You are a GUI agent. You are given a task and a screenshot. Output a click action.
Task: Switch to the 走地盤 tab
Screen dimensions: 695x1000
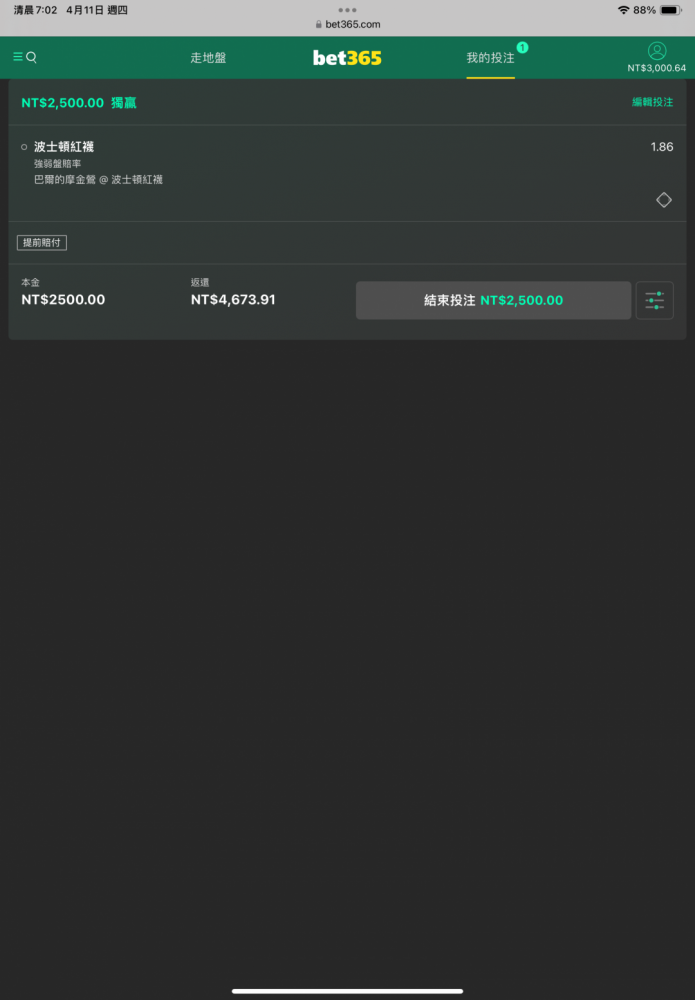[208, 58]
